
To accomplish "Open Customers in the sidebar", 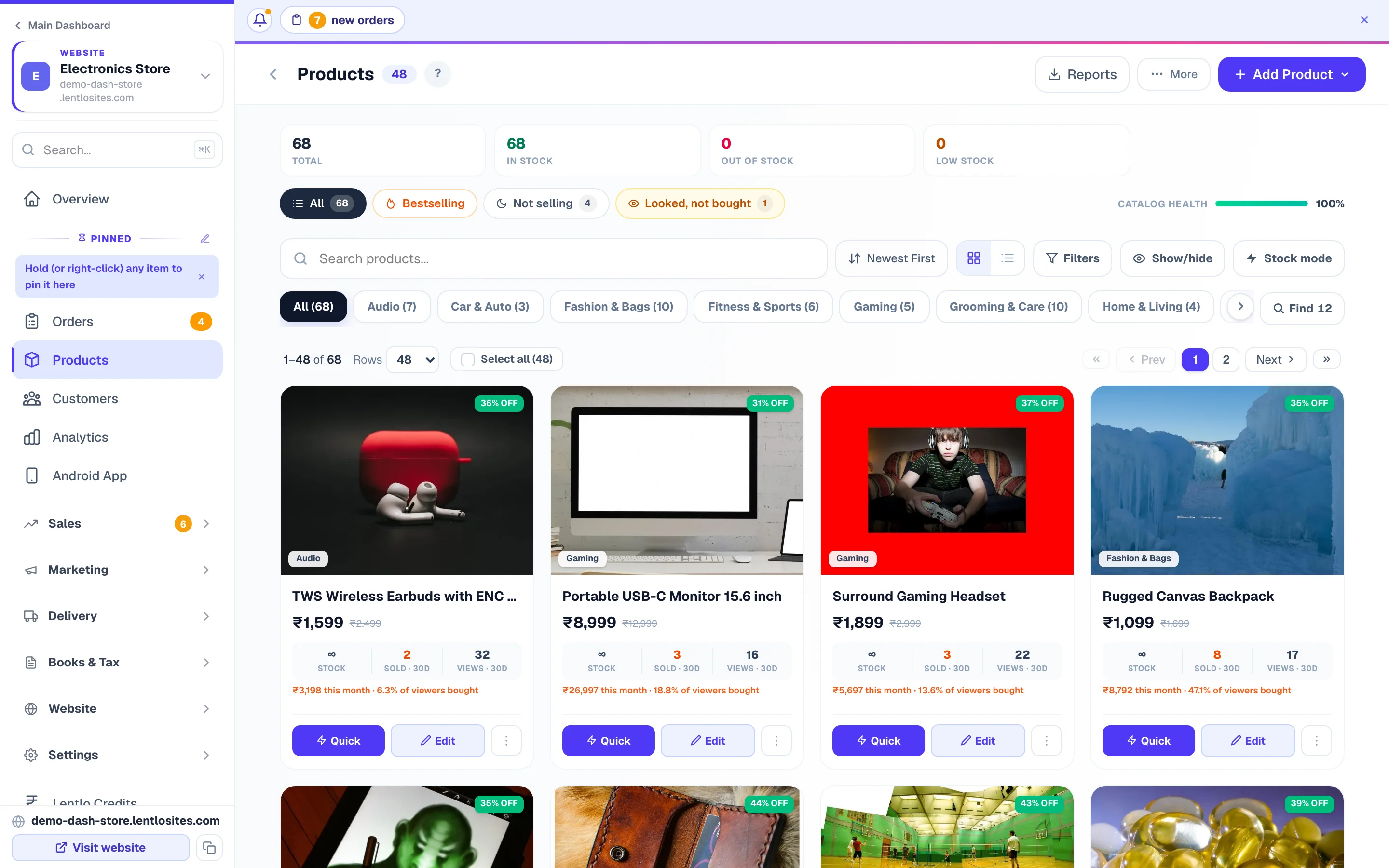I will 117,398.
